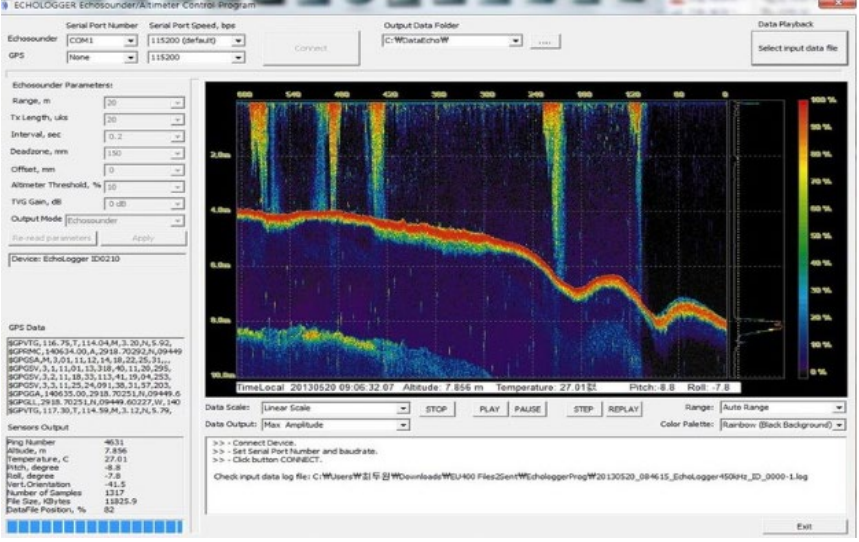Click the Connect button
Screen dimensions: 859x542
click(x=311, y=48)
